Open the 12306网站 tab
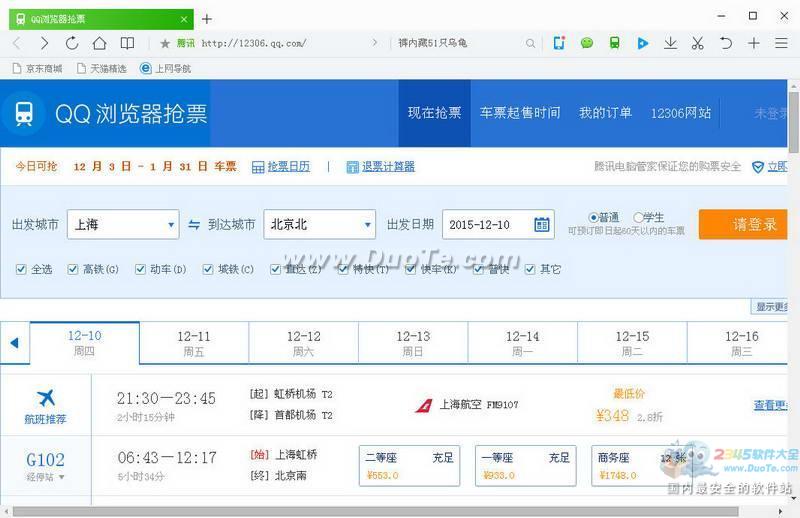This screenshot has height=518, width=800. [x=681, y=113]
